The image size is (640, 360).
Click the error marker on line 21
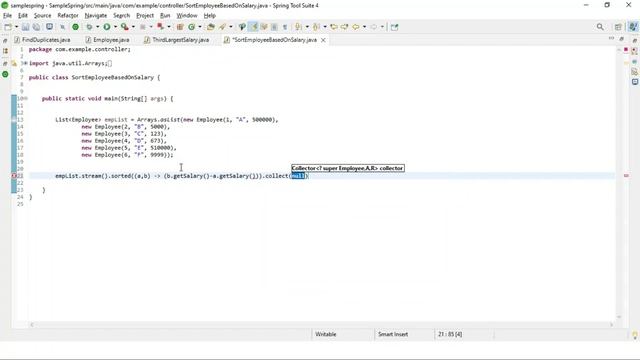tap(14, 176)
